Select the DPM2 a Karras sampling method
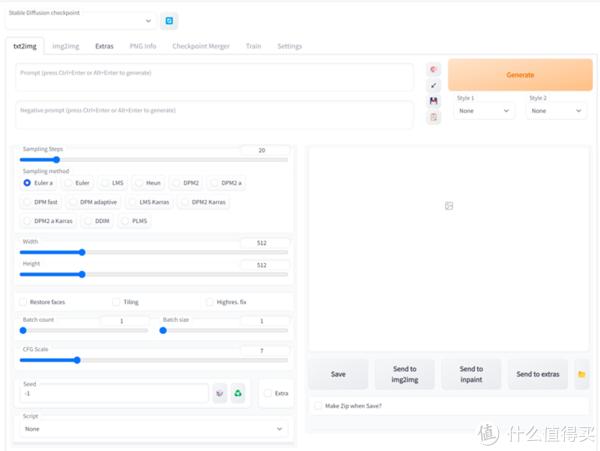 [x=48, y=221]
